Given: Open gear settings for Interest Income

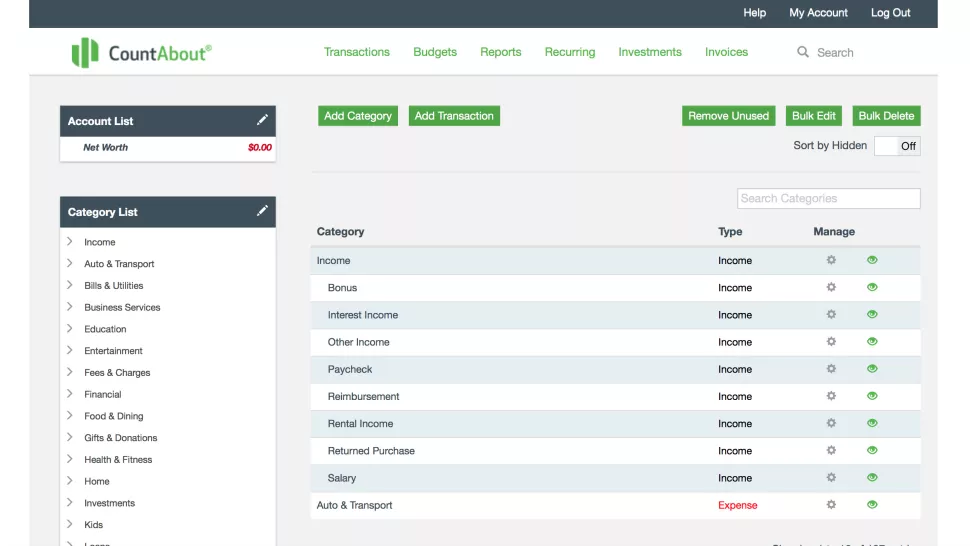Looking at the screenshot, I should tap(831, 314).
